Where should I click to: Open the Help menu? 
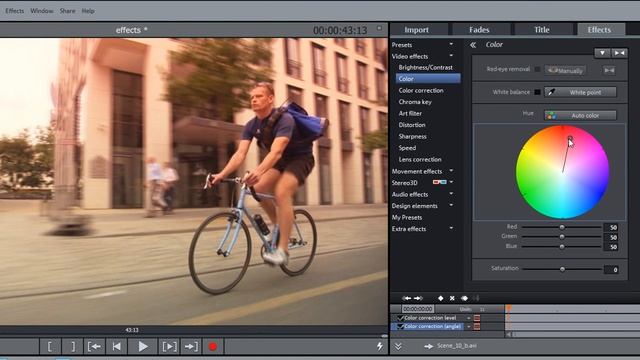pyautogui.click(x=88, y=11)
